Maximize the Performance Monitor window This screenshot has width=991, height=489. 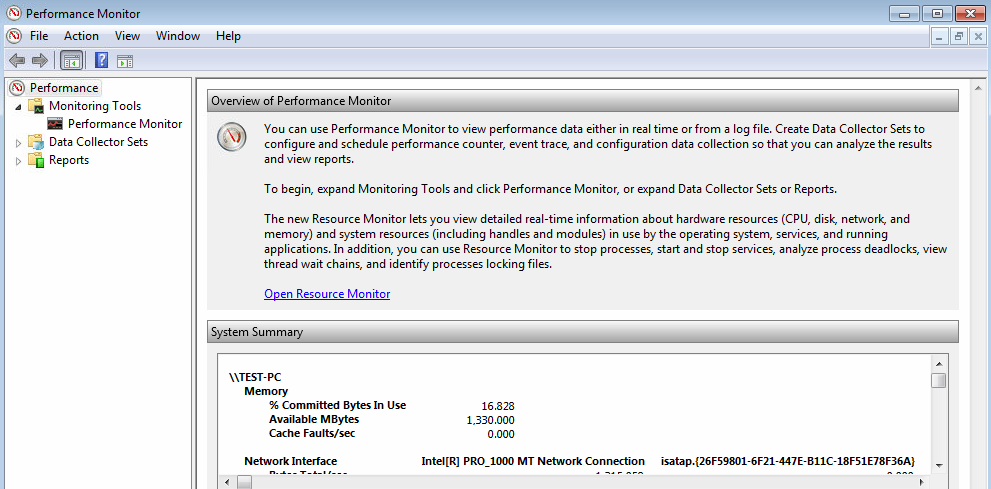coord(937,13)
